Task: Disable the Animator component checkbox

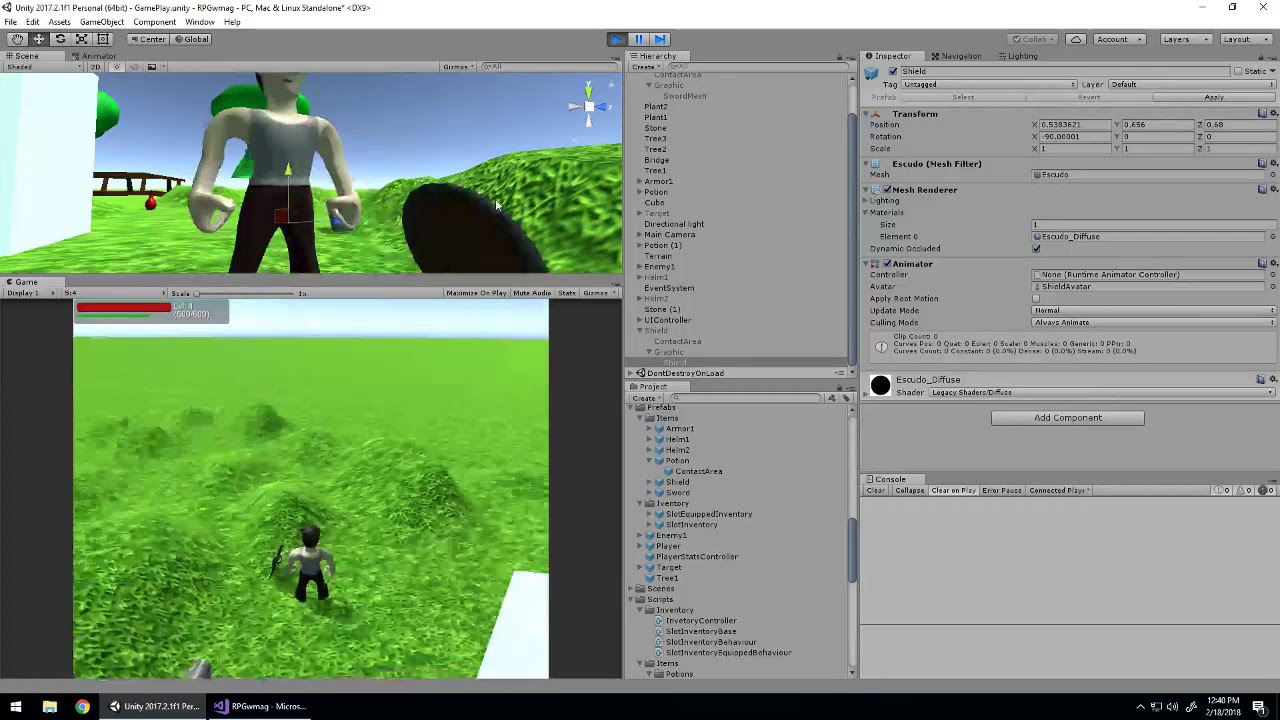Action: coord(887,264)
